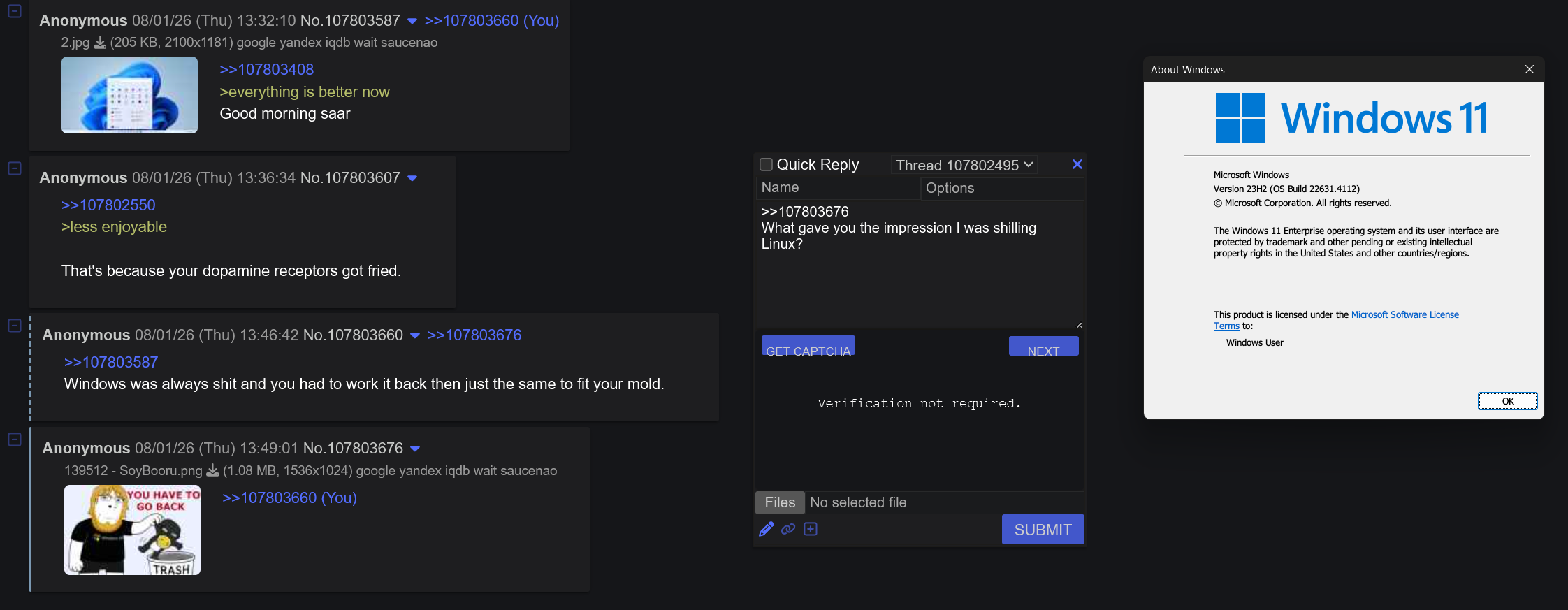Toggle the Quick Reply checkbox

point(766,165)
